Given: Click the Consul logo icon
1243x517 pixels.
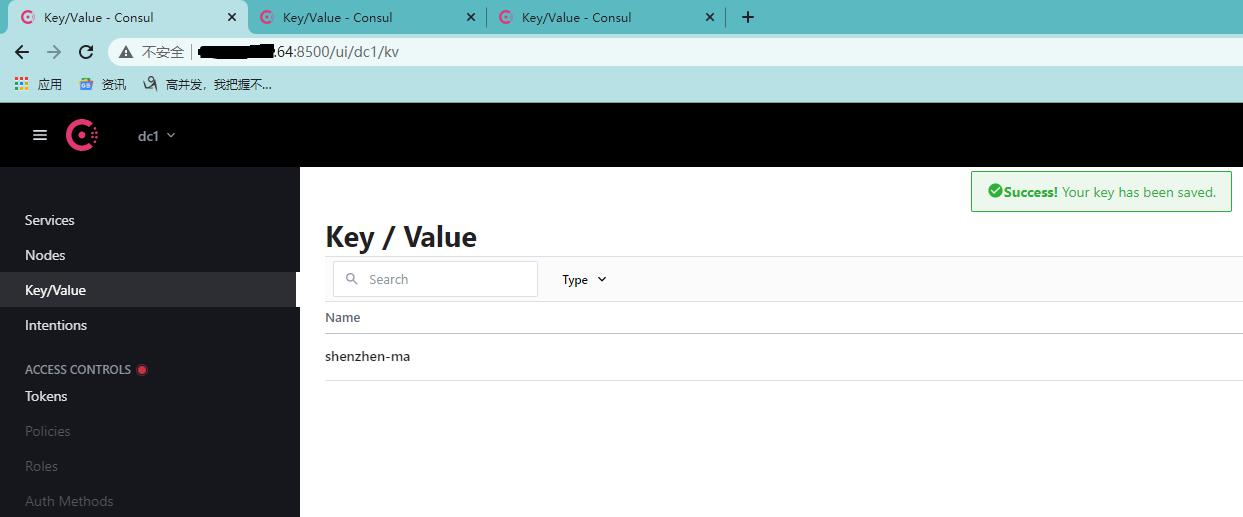Looking at the screenshot, I should pyautogui.click(x=82, y=135).
